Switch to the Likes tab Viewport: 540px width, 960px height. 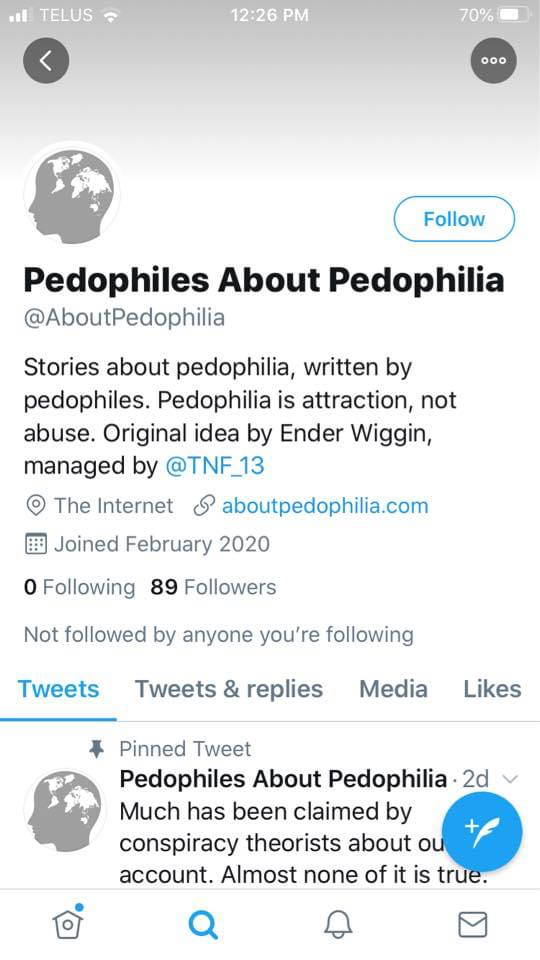coord(492,689)
